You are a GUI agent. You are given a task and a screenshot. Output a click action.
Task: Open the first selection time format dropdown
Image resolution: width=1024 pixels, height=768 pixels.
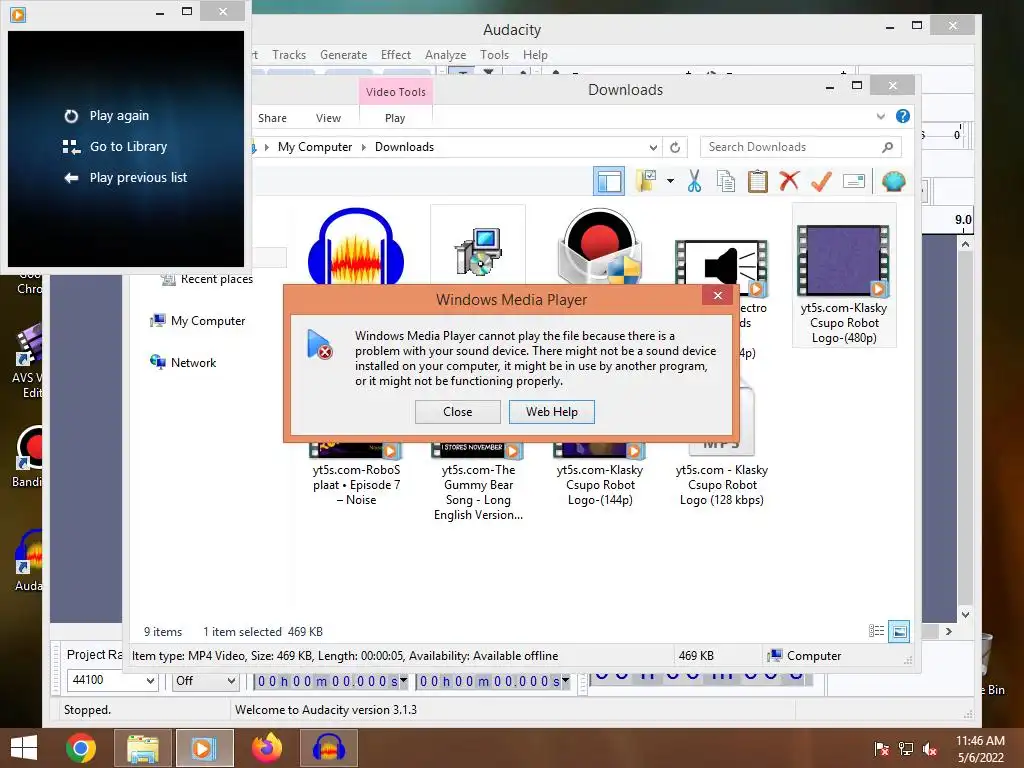(404, 680)
